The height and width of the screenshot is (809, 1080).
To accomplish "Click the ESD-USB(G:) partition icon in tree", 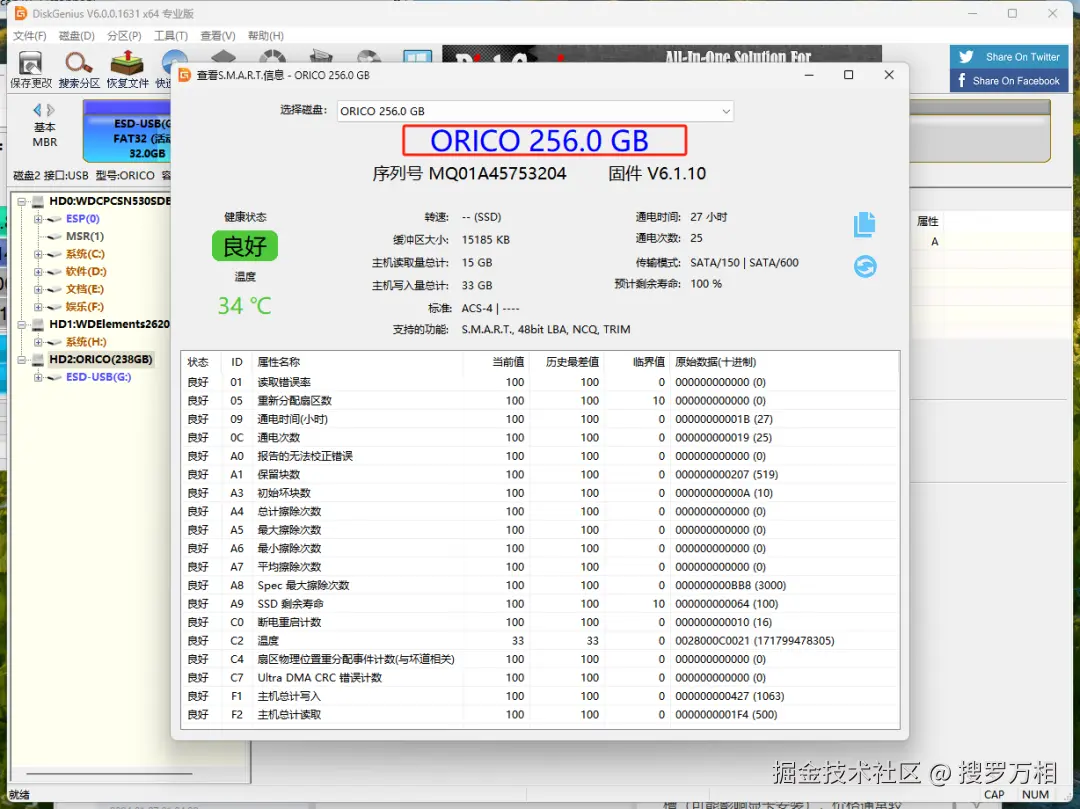I will (x=55, y=377).
